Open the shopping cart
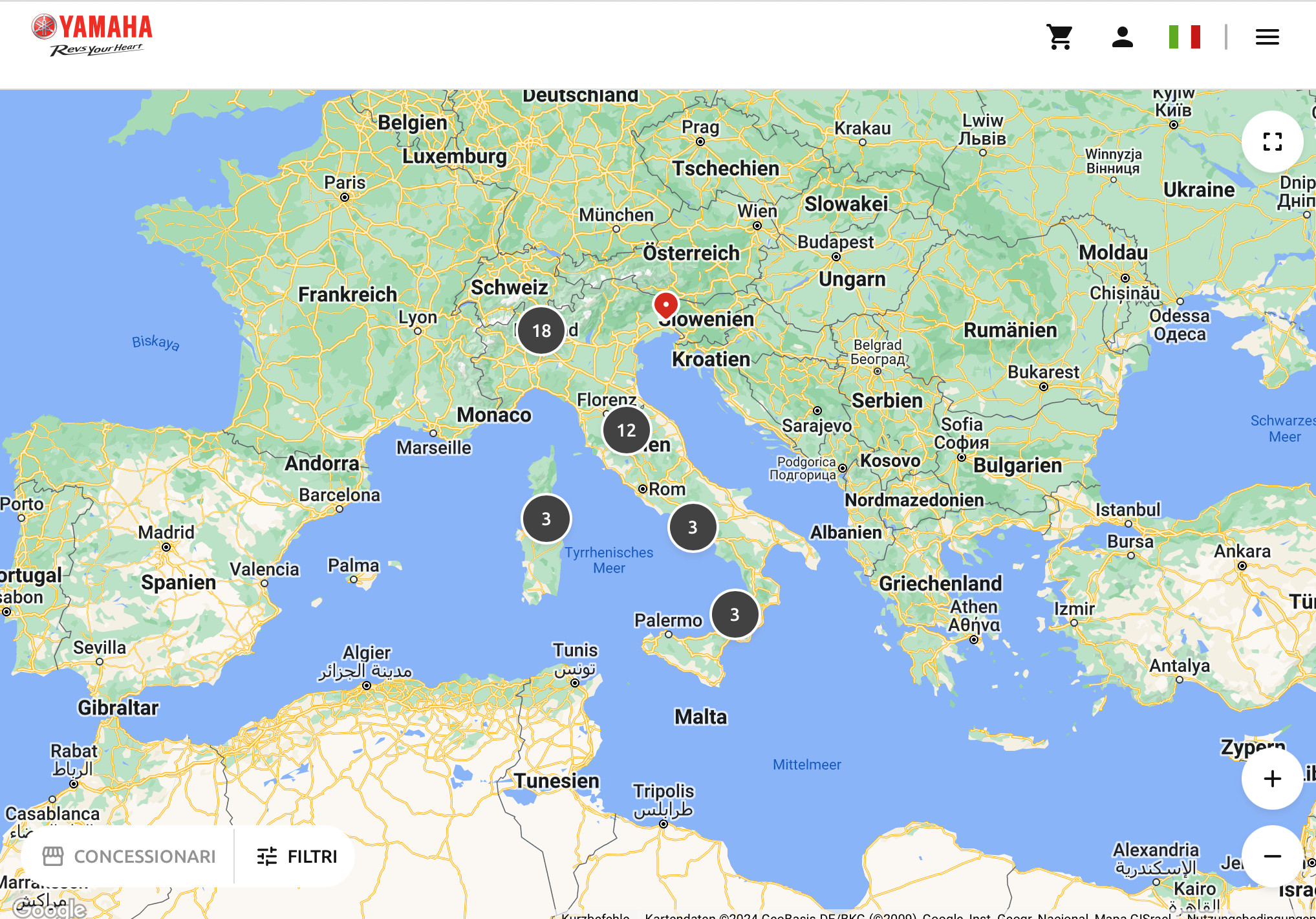 pyautogui.click(x=1060, y=38)
